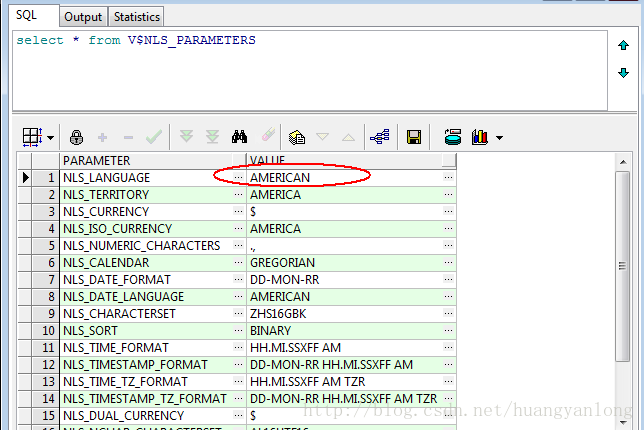Viewport: 644px width, 430px height.
Task: Switch to the Statistics tab
Action: tap(136, 17)
